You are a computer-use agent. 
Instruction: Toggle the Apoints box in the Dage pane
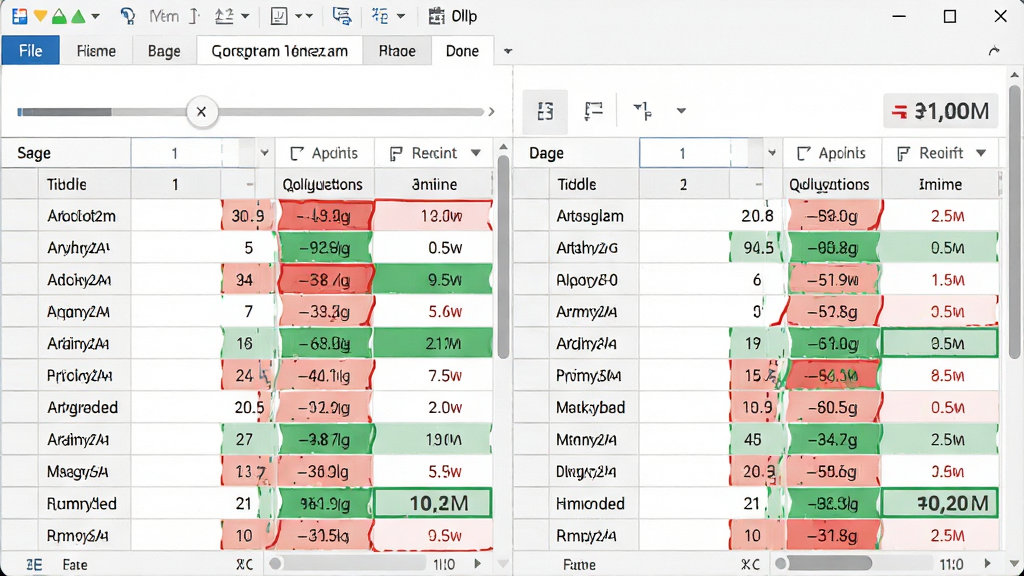click(804, 153)
